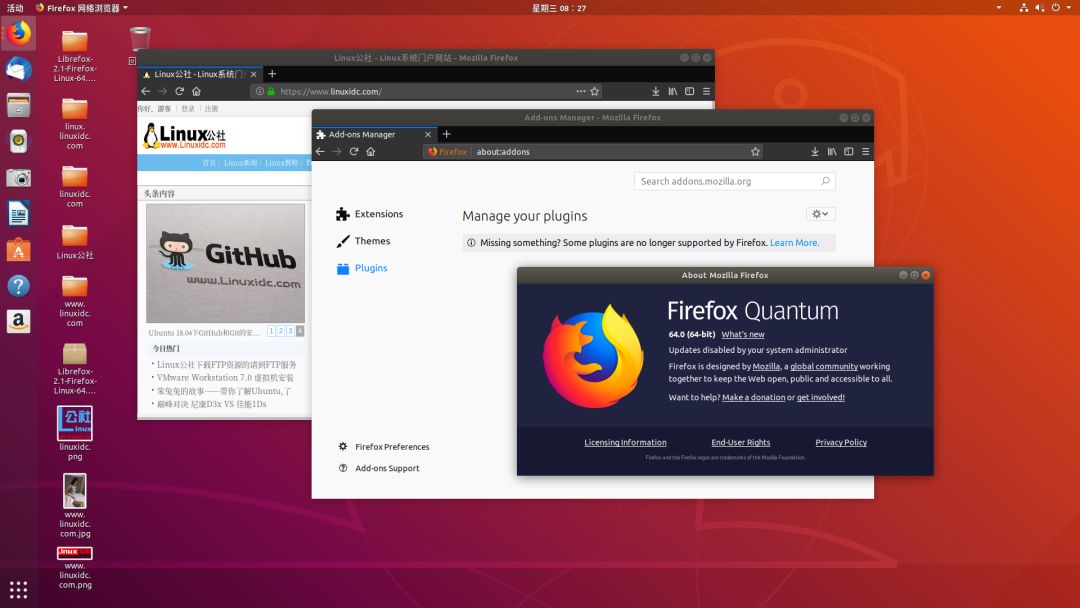Select the linuxidc.png file on desktop
Viewport: 1080px width, 608px height.
click(74, 432)
